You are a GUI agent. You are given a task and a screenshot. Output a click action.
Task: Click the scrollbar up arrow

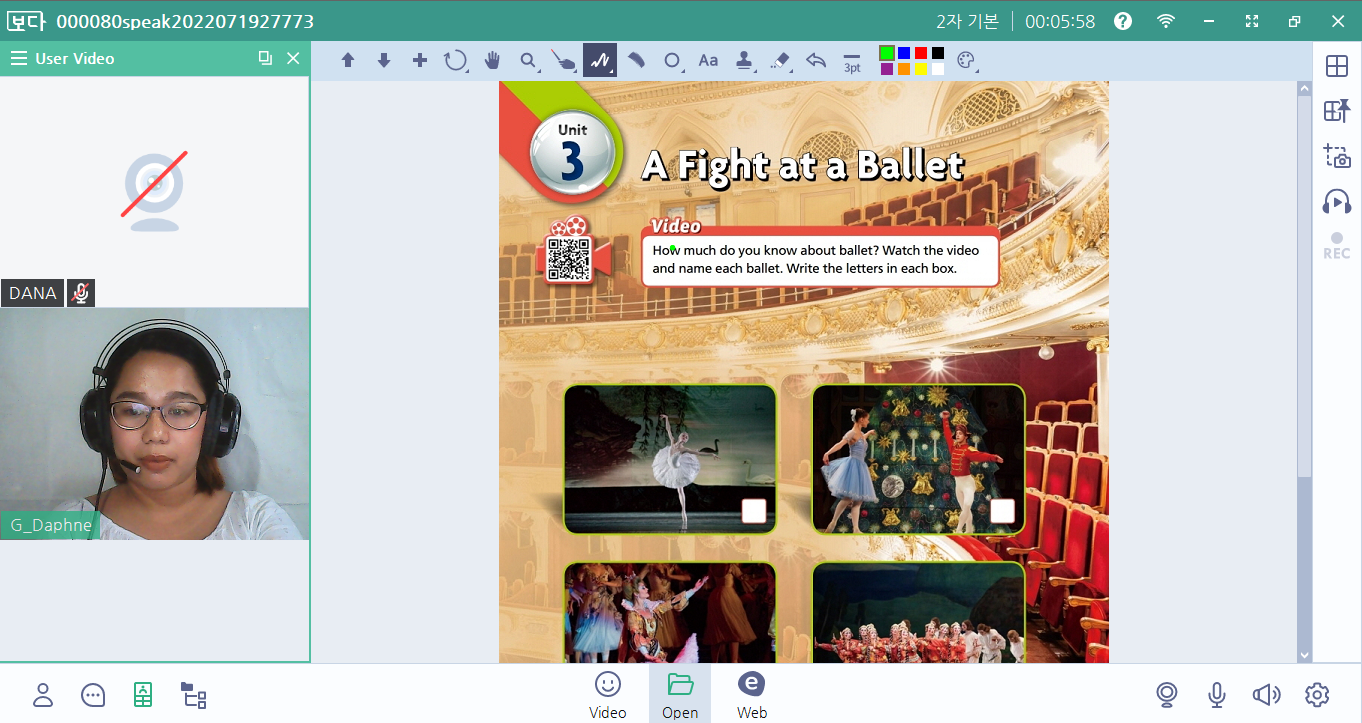pyautogui.click(x=1304, y=89)
